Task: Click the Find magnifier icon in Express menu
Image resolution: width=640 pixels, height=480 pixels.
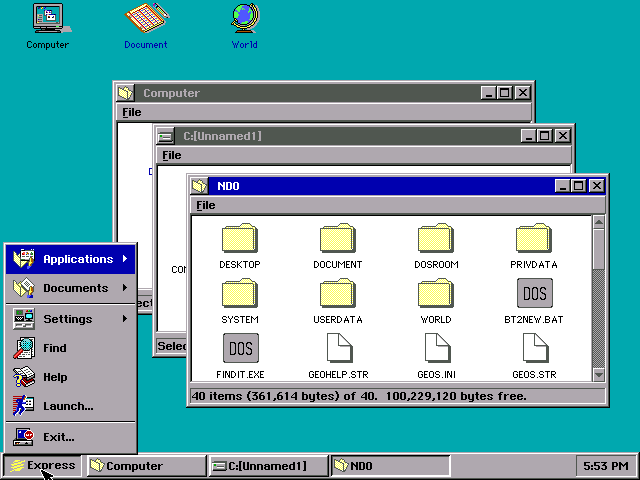Action: point(23,348)
